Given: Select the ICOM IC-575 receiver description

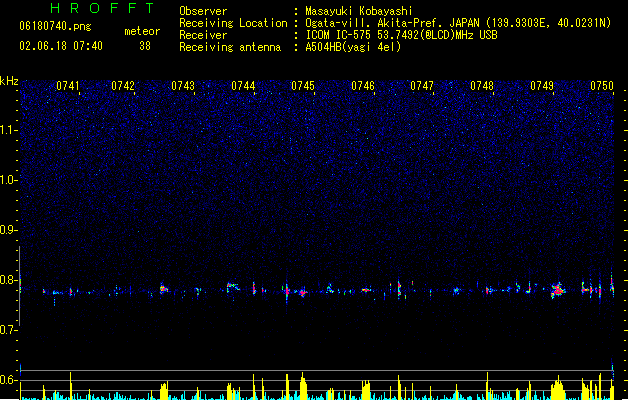Looking at the screenshot, I should [402, 35].
